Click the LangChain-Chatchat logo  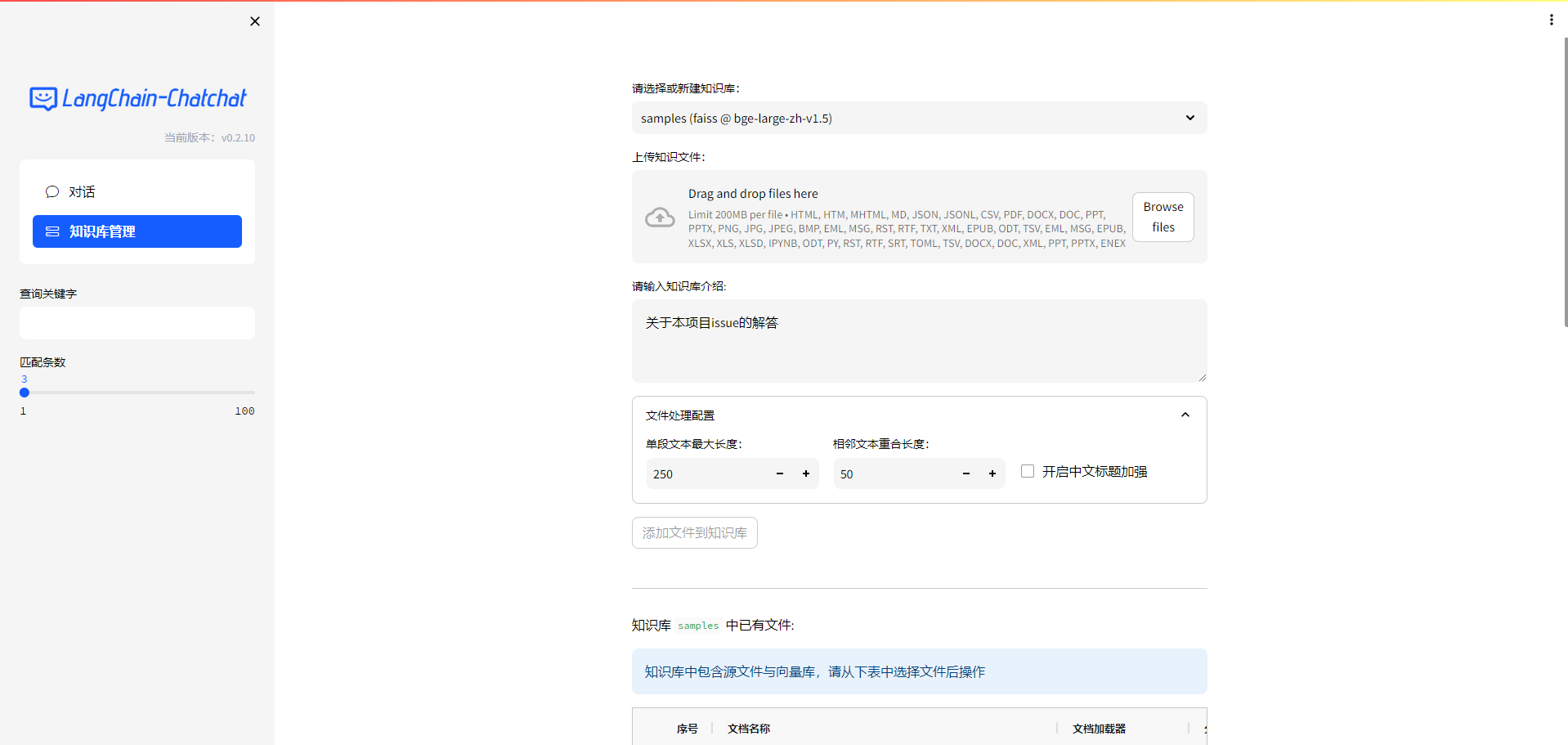(137, 99)
